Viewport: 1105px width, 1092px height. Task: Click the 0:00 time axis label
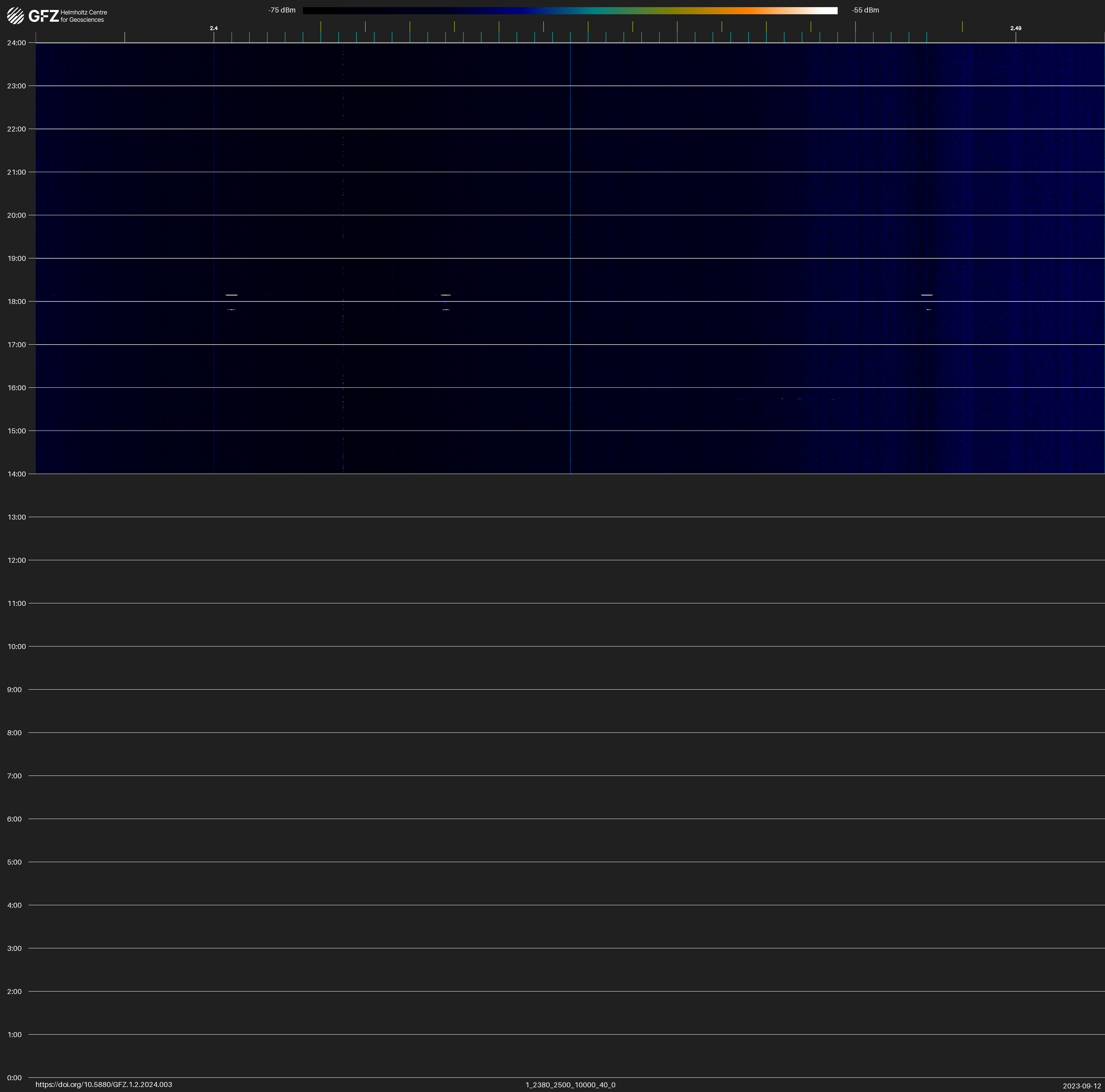click(x=14, y=1078)
